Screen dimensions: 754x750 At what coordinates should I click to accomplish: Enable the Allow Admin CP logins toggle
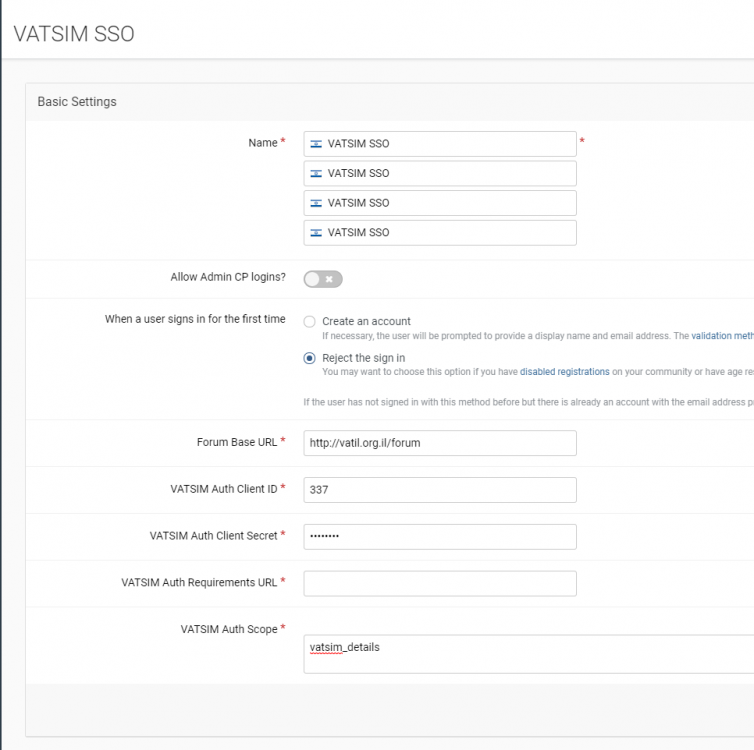click(323, 279)
